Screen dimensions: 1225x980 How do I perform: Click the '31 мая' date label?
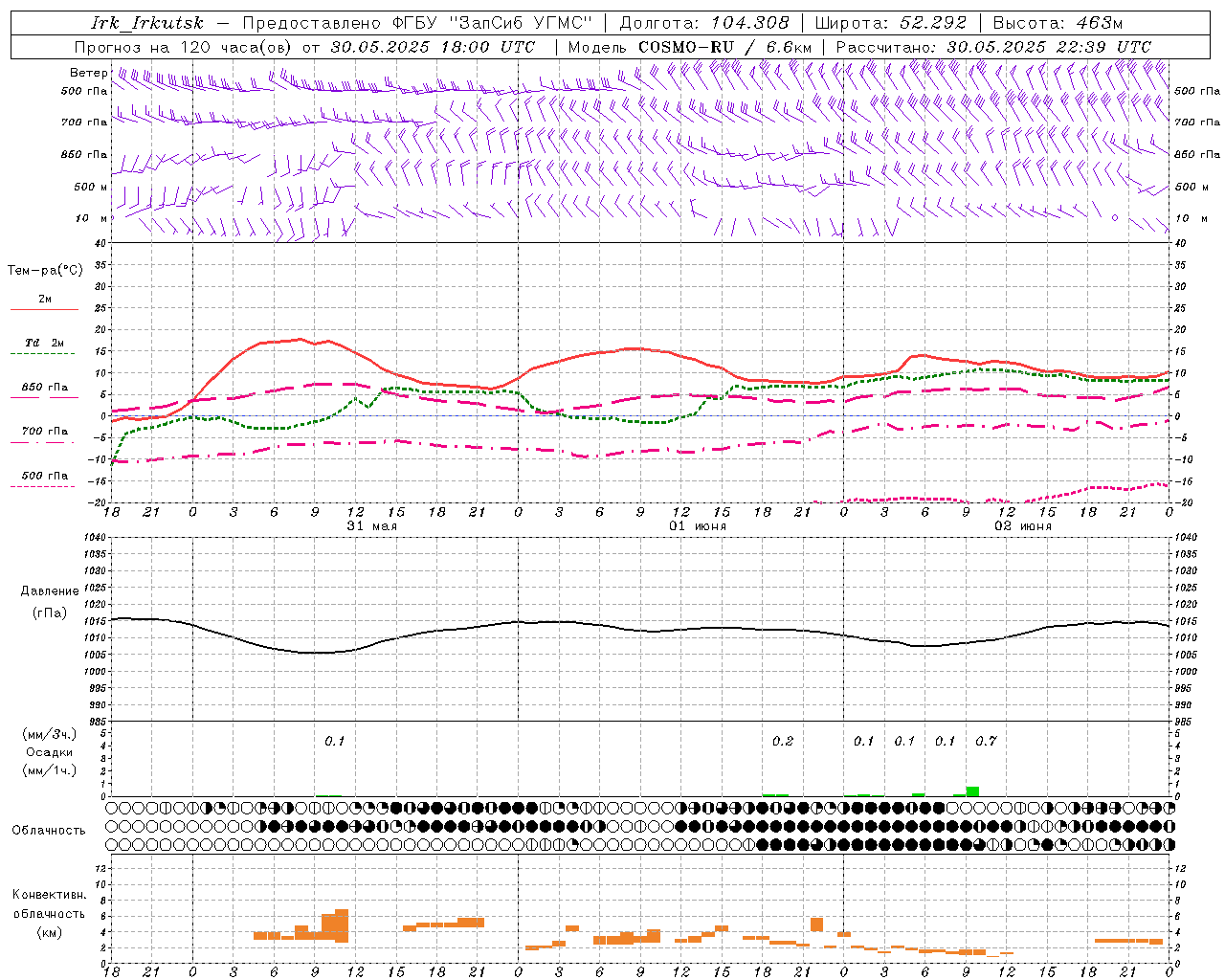pyautogui.click(x=372, y=526)
